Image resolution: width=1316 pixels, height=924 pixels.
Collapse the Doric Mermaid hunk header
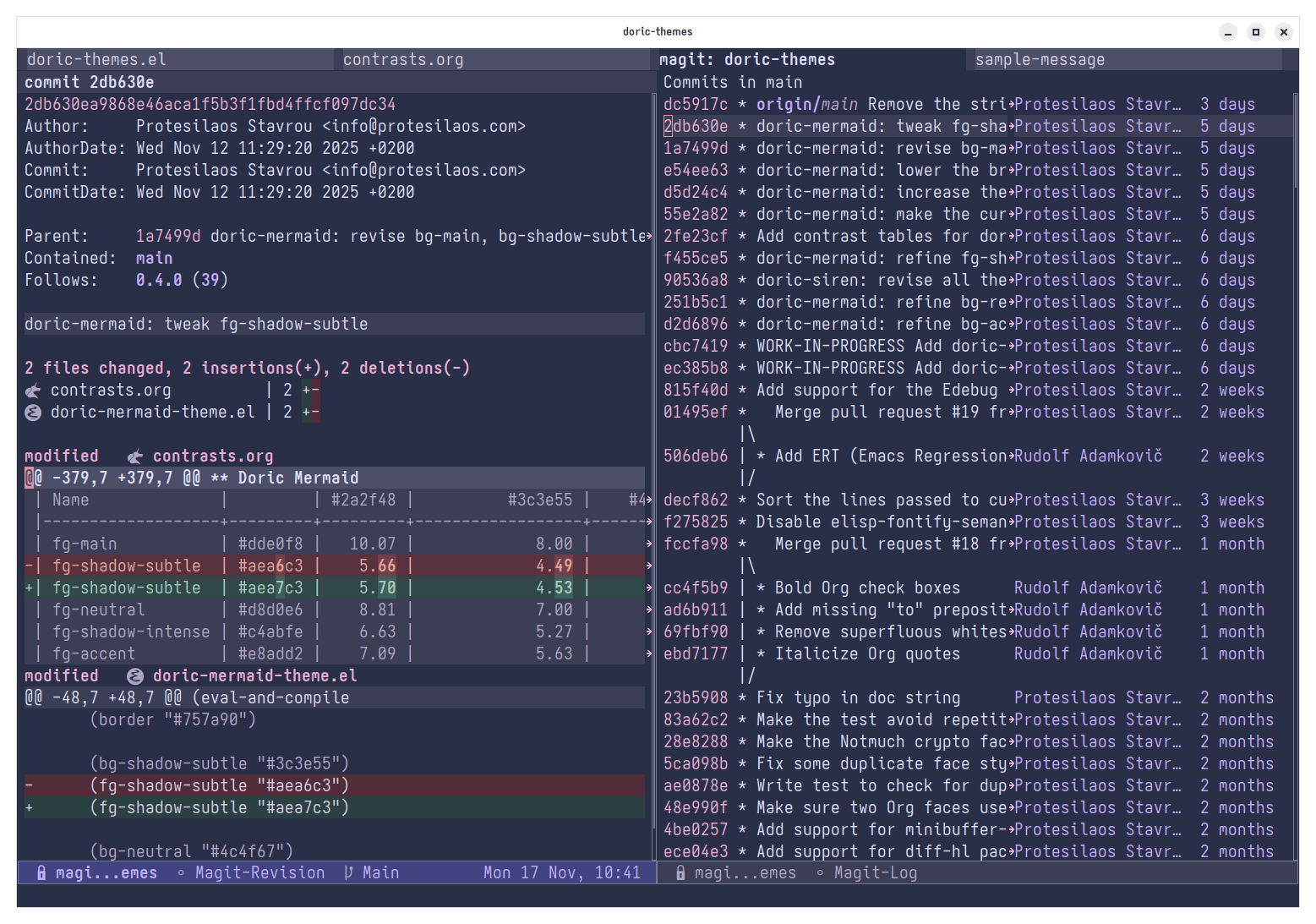click(191, 478)
